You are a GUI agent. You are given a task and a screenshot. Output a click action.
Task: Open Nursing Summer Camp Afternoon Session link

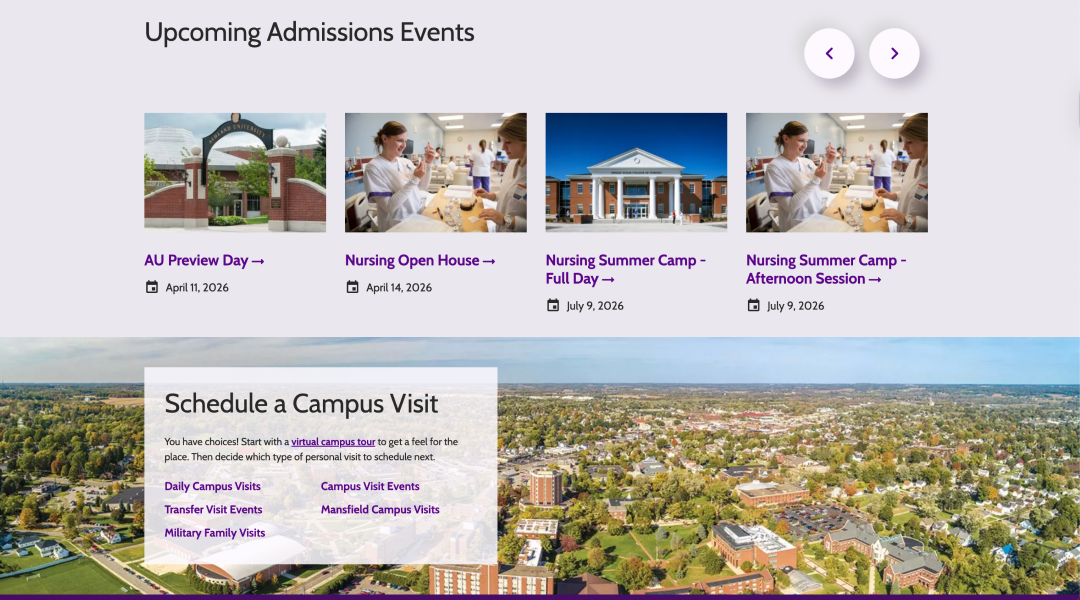[826, 270]
